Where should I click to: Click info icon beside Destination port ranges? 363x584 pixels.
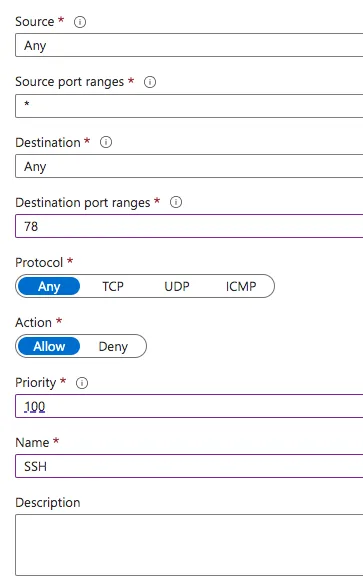click(176, 202)
